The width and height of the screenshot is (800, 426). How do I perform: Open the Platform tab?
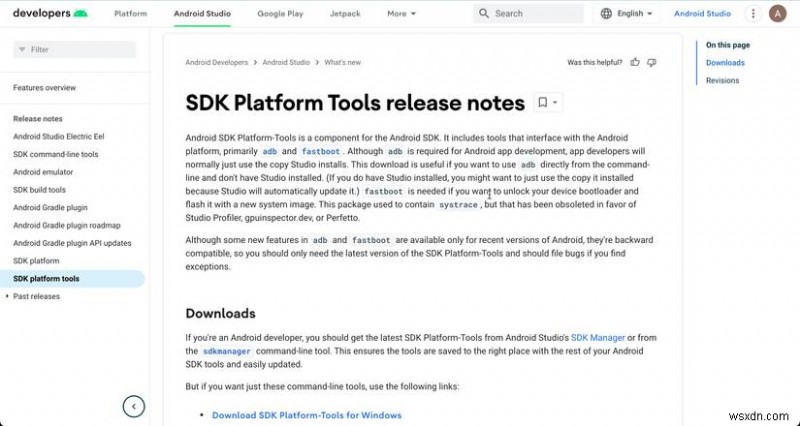point(131,14)
